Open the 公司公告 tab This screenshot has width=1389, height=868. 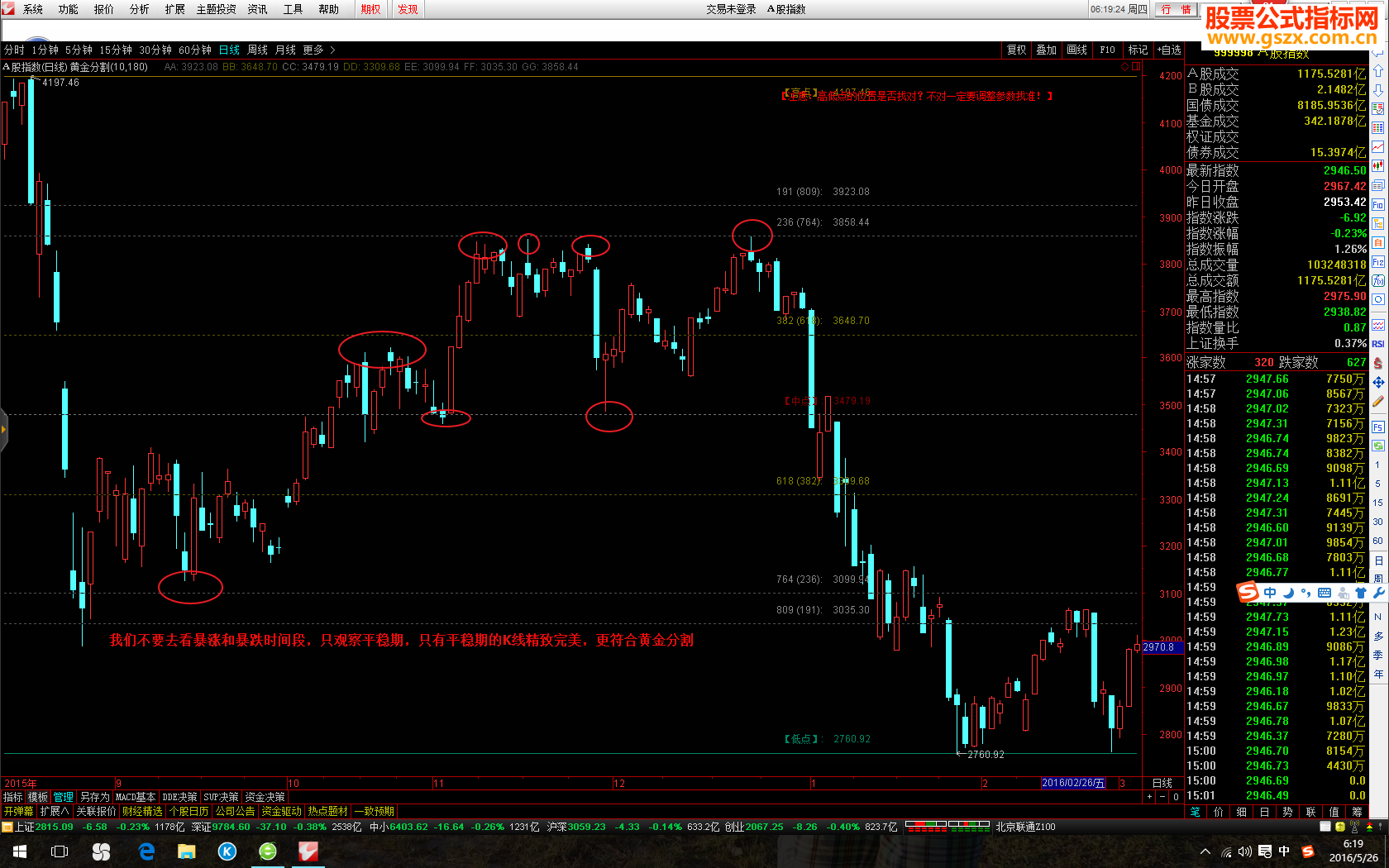click(x=235, y=812)
